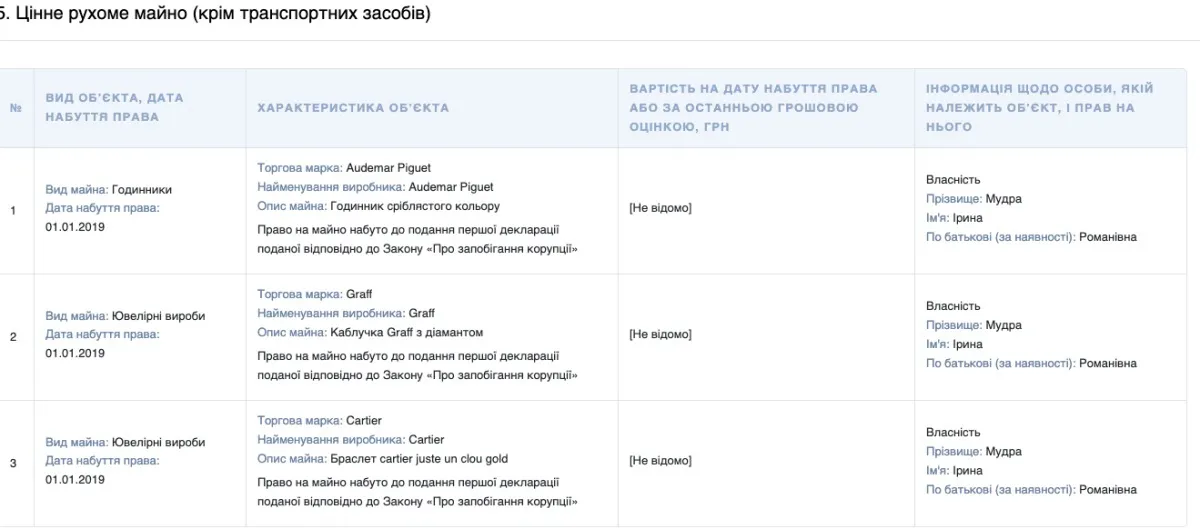Screen dimensions: 1200x529
Task: Click acquisition date 01.01.2019 in row 2
Action: coord(75,353)
